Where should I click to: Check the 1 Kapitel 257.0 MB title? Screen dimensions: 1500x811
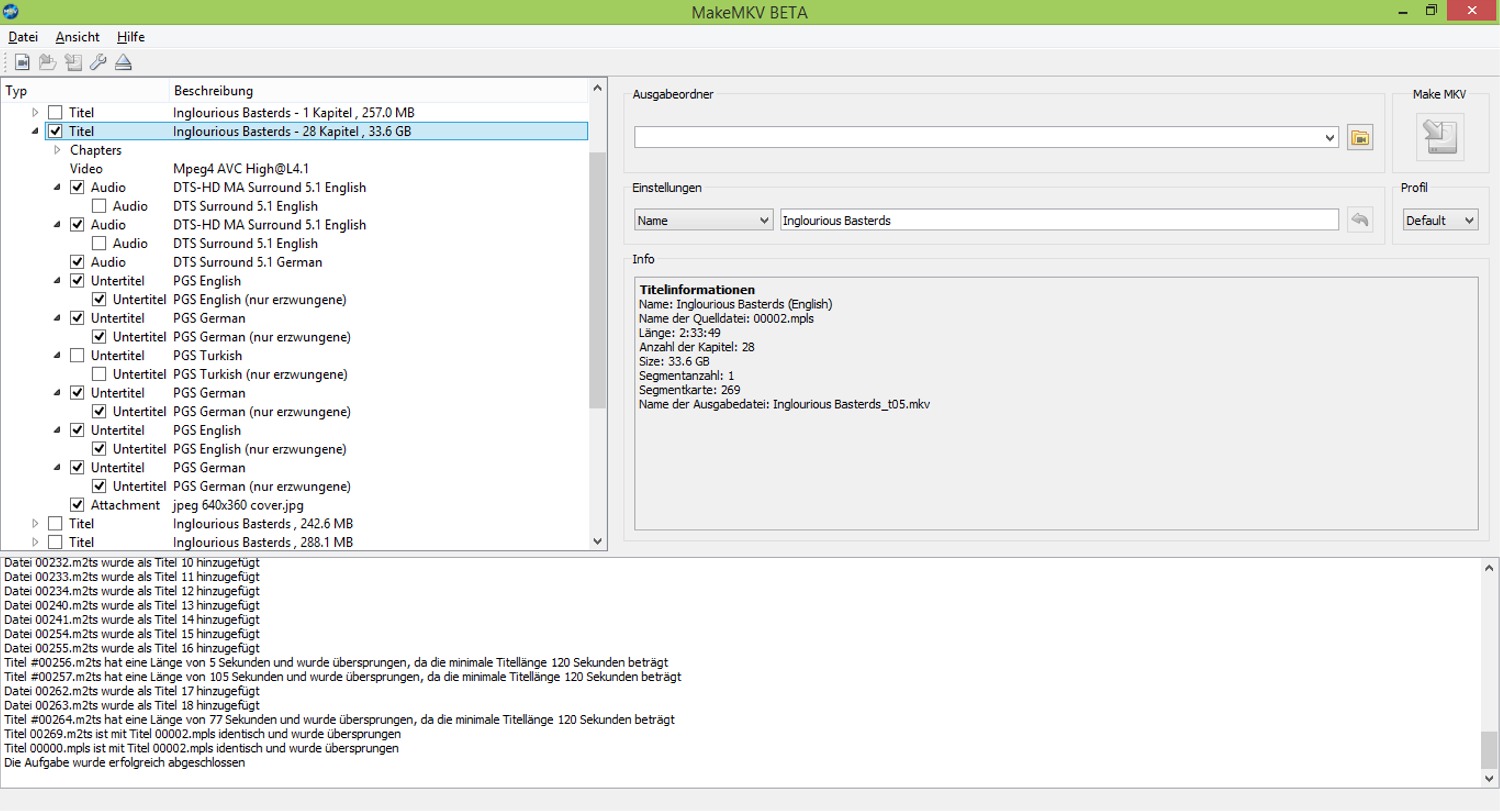tap(55, 113)
